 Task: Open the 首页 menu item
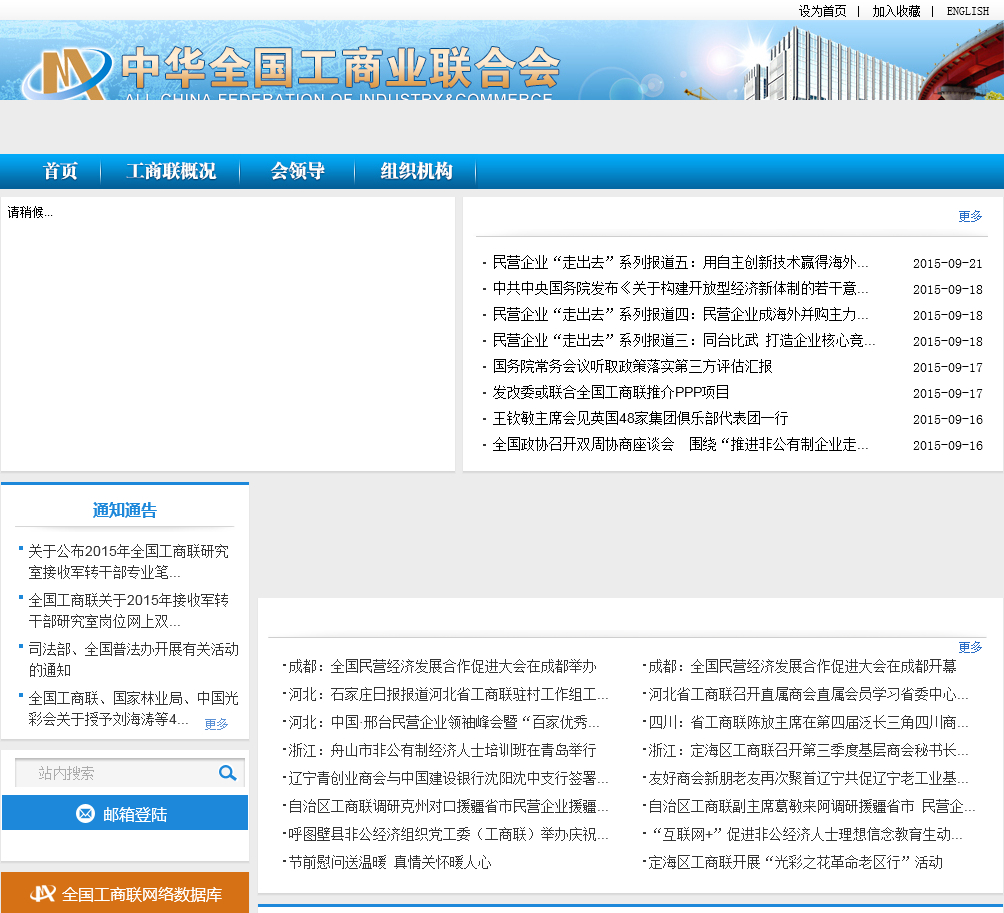coord(60,171)
